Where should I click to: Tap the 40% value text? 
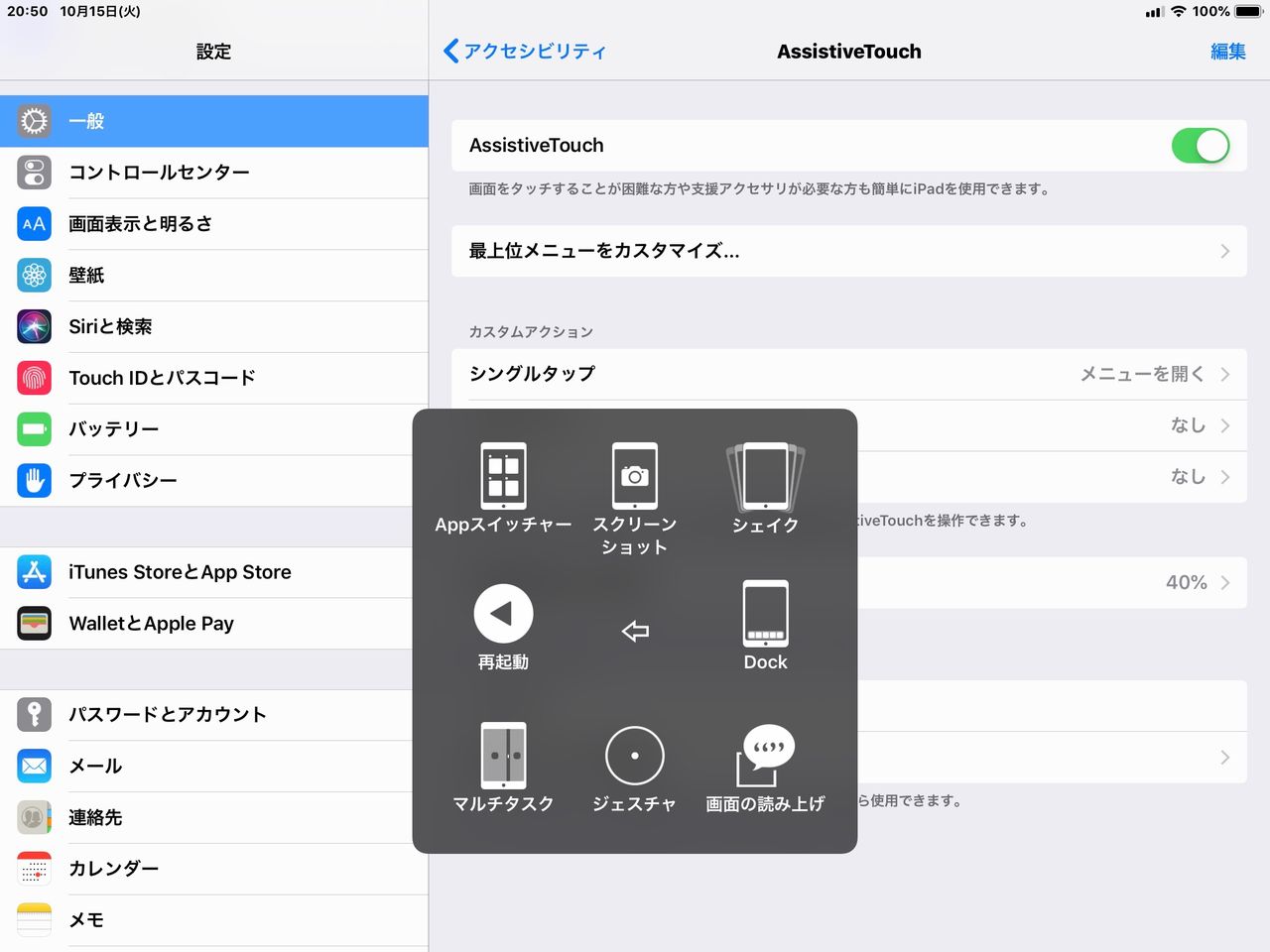1187,582
